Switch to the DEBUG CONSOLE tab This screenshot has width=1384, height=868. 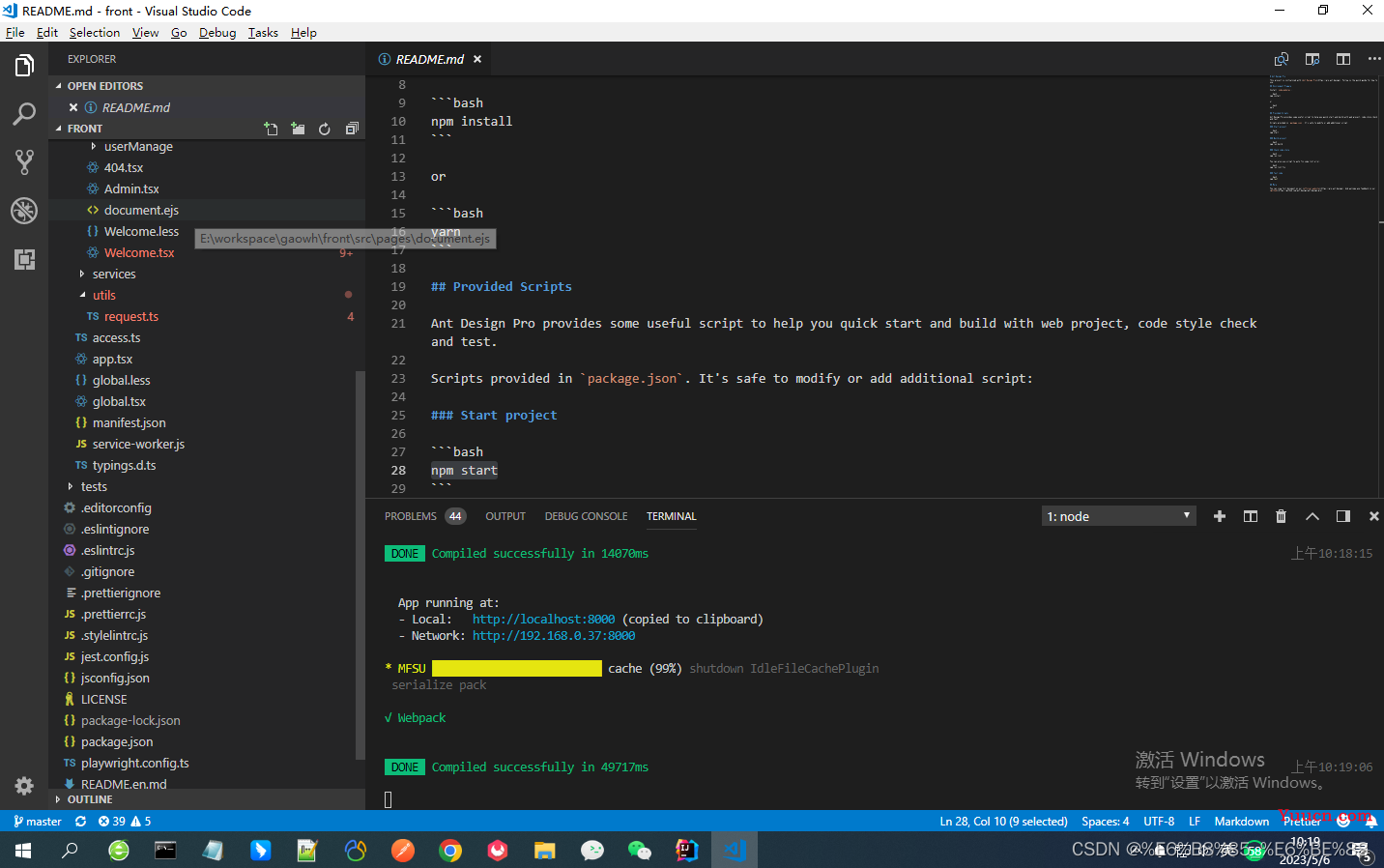coord(586,516)
